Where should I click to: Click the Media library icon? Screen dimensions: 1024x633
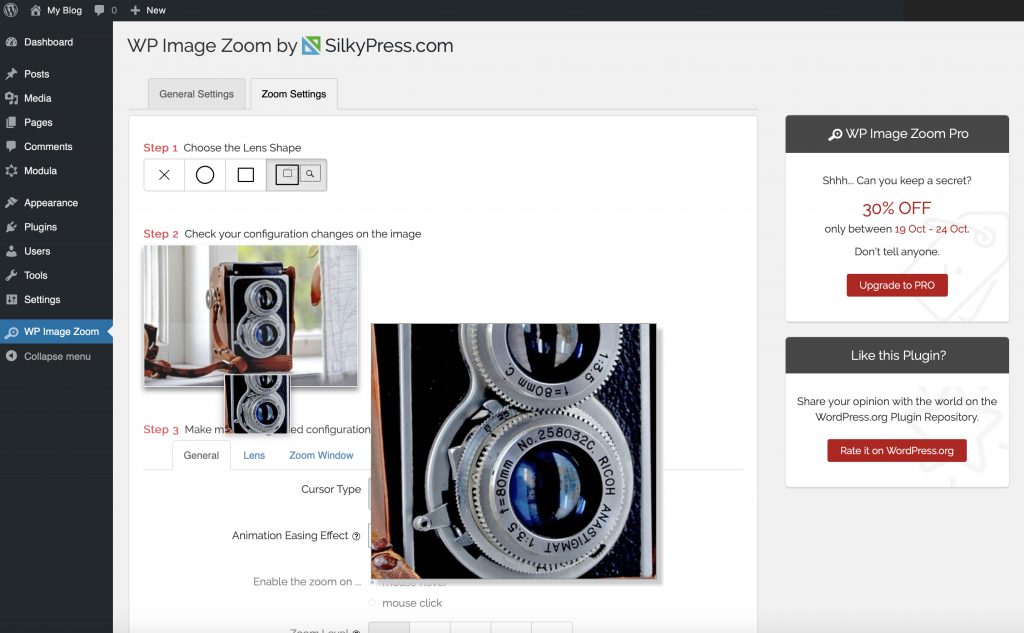pyautogui.click(x=11, y=98)
